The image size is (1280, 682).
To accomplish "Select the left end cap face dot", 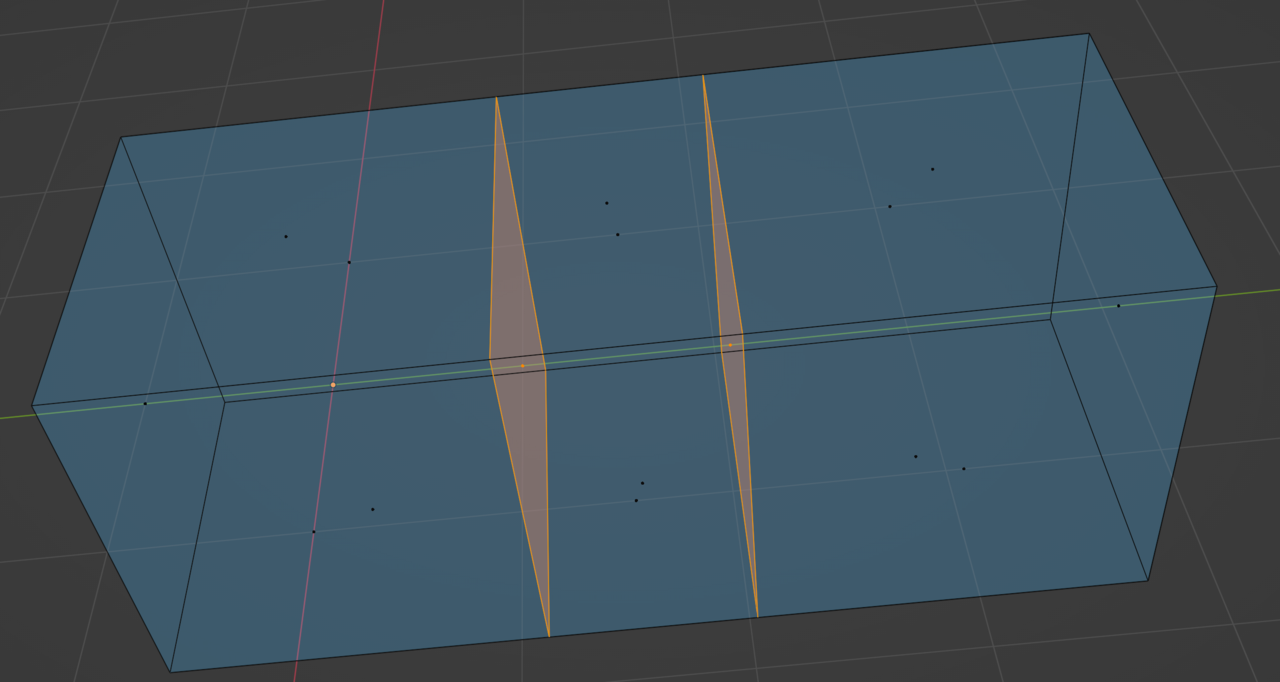I will point(145,404).
